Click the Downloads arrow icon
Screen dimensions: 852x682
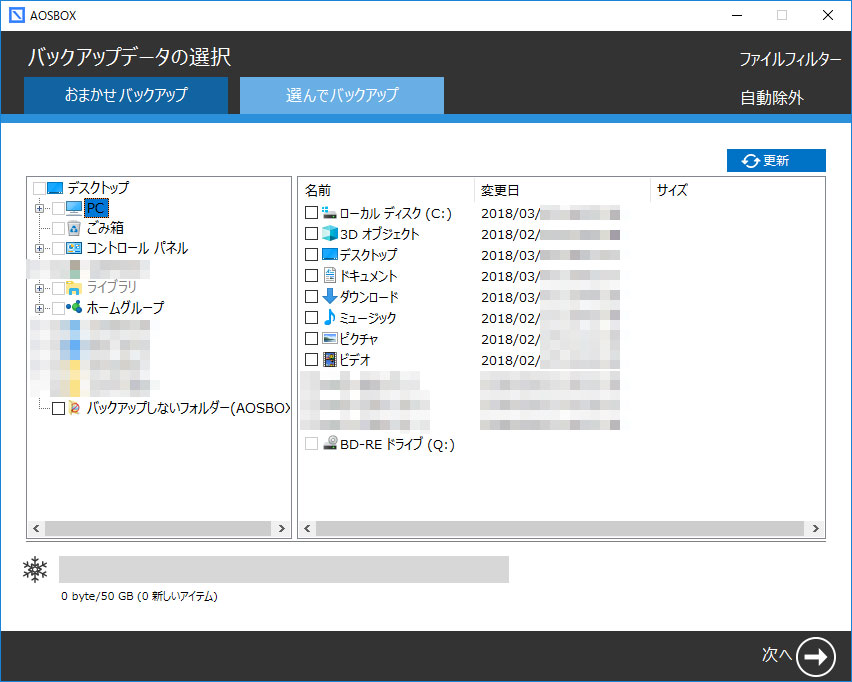(x=329, y=296)
